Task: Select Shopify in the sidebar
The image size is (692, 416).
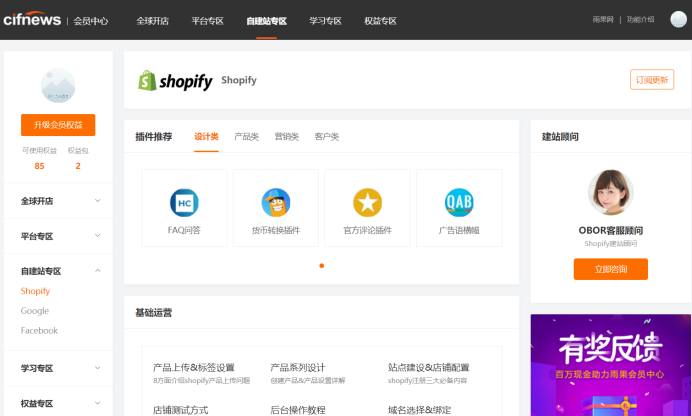Action: (x=35, y=291)
